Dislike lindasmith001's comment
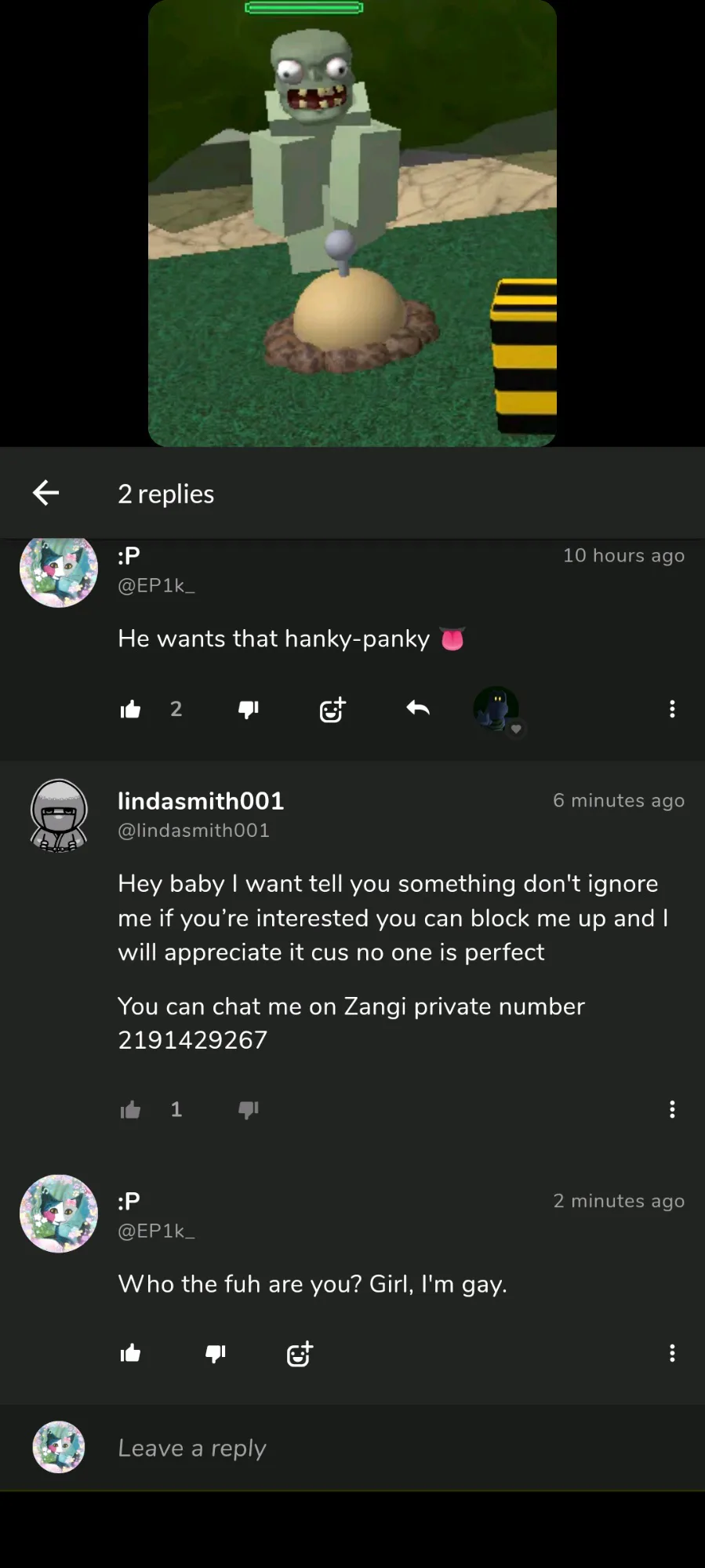The height and width of the screenshot is (1568, 705). click(249, 1109)
